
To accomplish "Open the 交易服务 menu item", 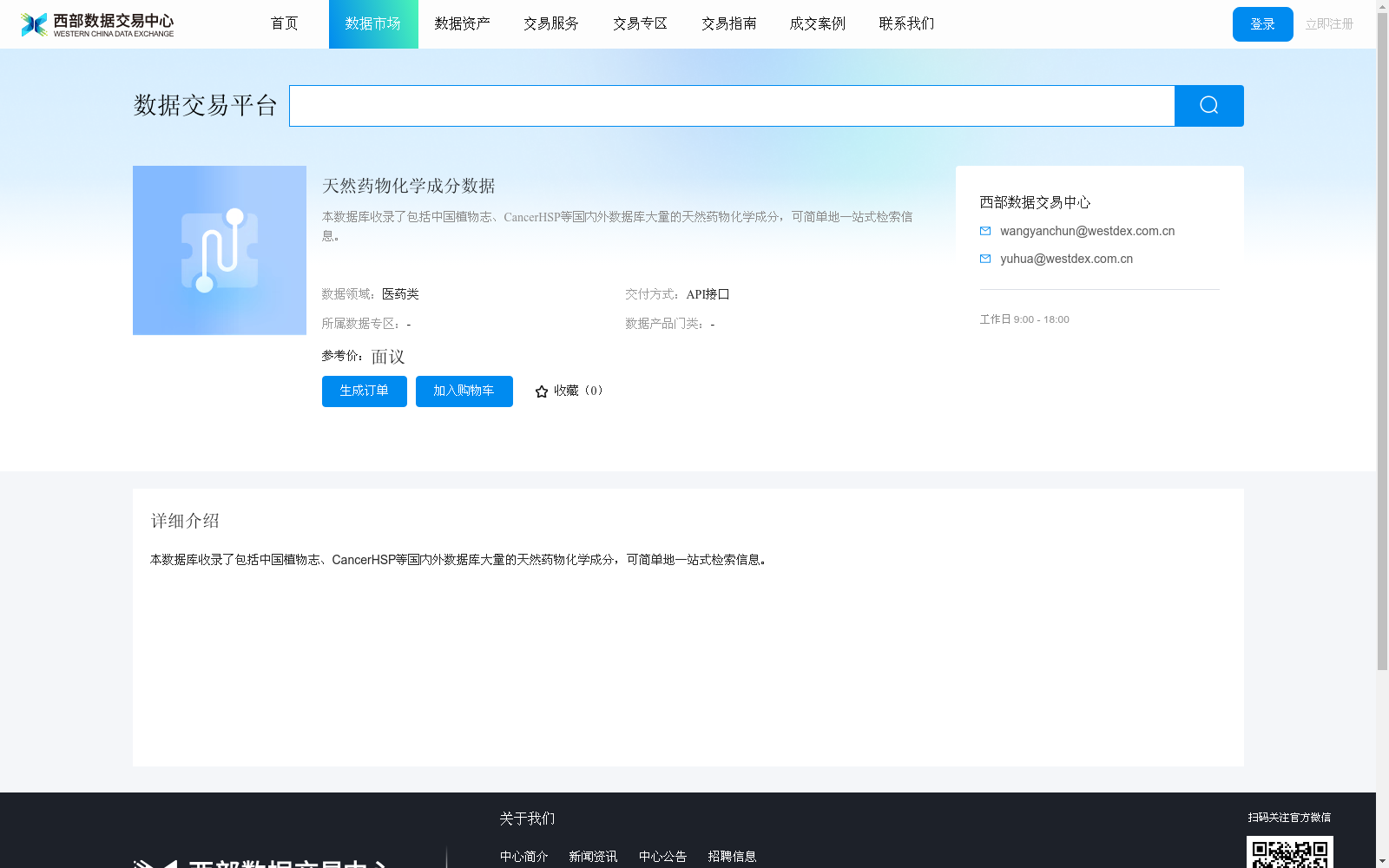I will coord(551,23).
